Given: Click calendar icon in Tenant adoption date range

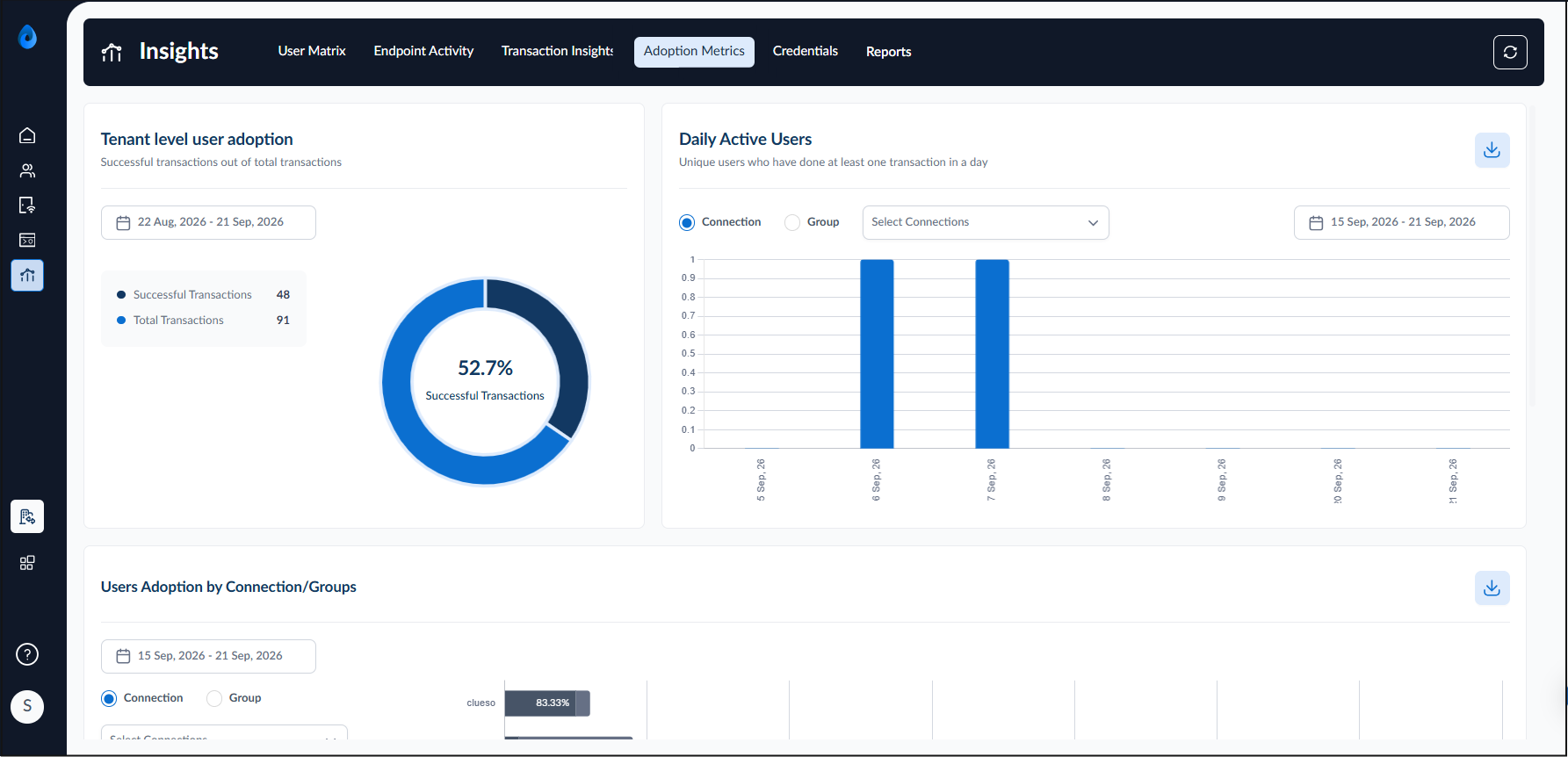Looking at the screenshot, I should 123,223.
